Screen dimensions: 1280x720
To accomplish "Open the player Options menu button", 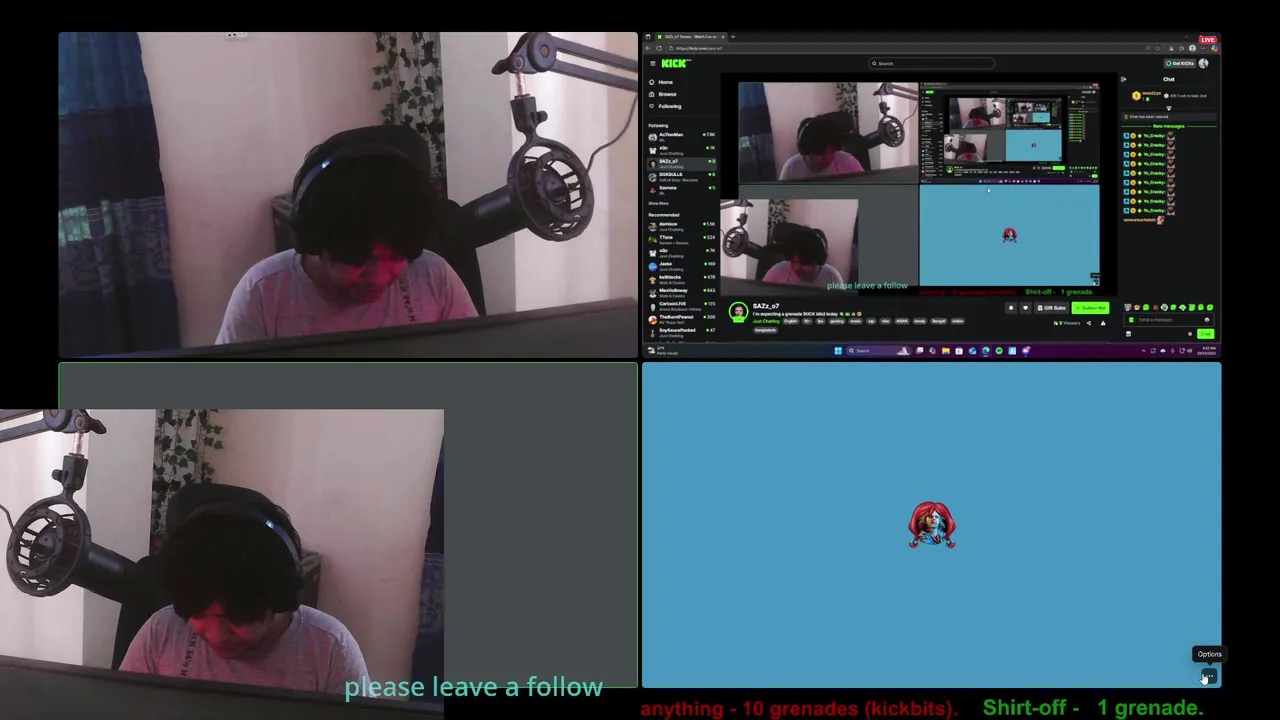I will (1209, 677).
